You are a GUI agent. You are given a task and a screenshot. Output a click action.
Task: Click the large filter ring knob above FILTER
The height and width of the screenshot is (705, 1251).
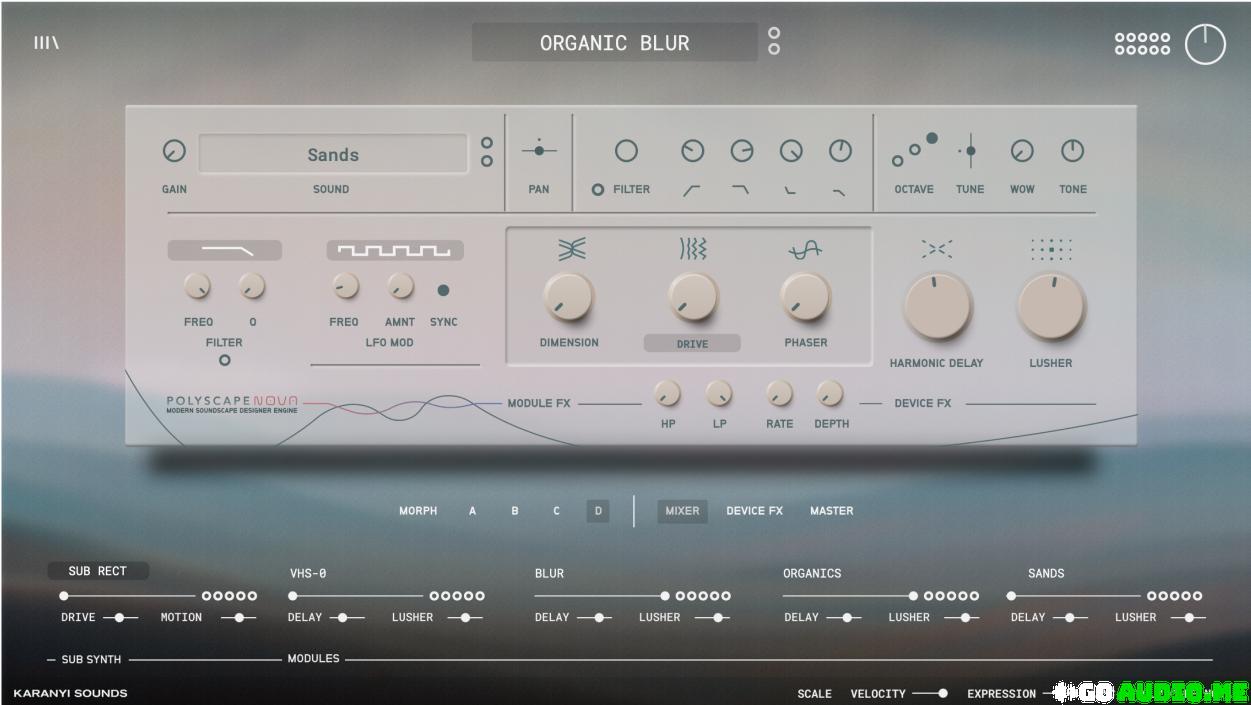click(x=626, y=151)
